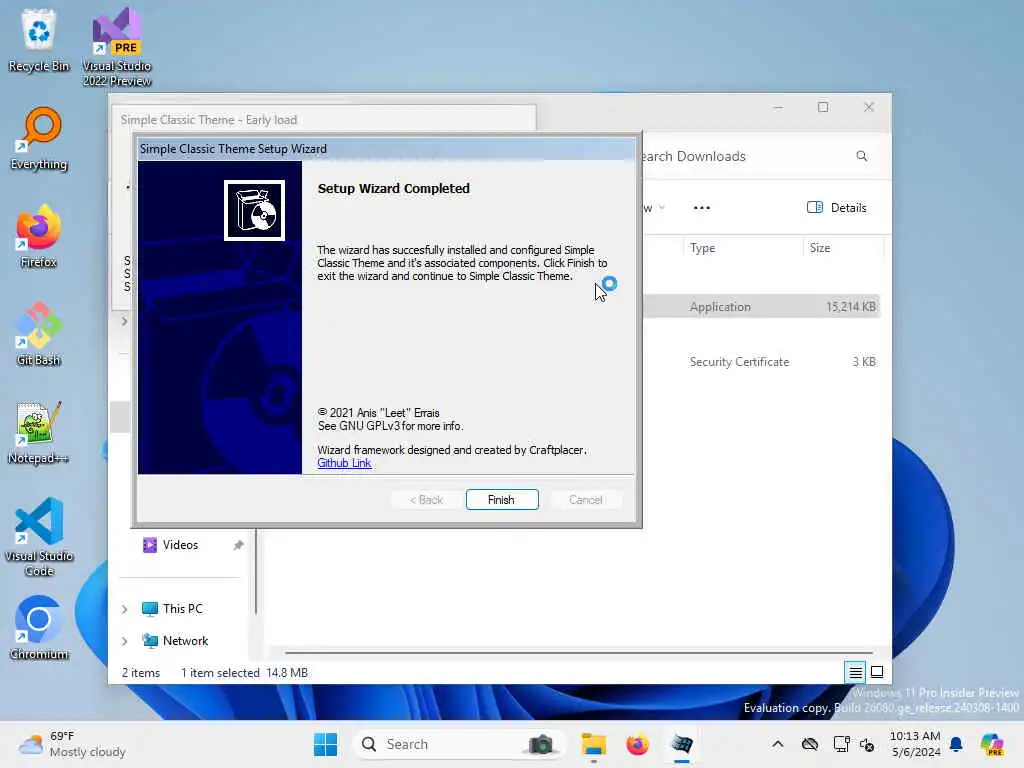Open File Explorer from the taskbar
Screen dimensions: 1024x768
[594, 744]
